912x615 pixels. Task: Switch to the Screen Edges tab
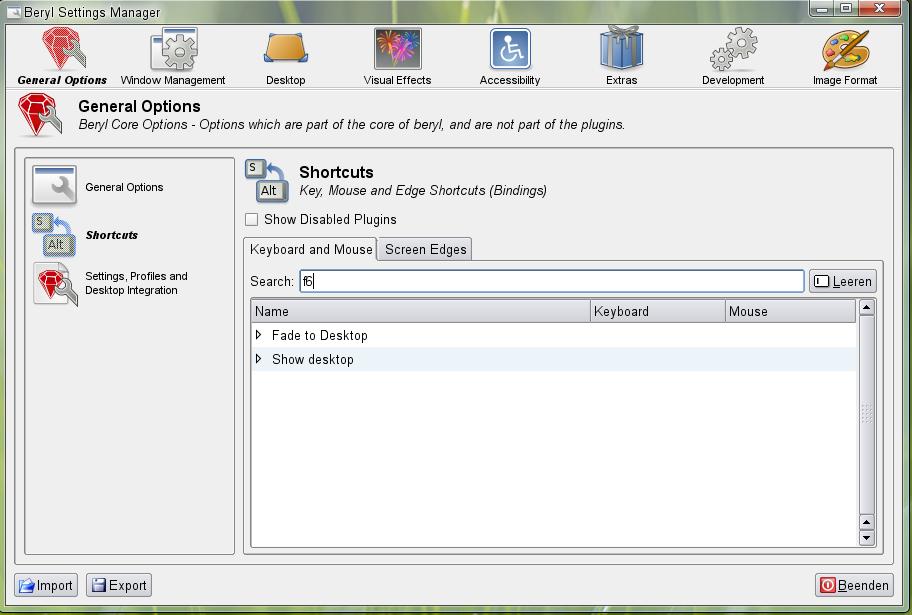tap(425, 250)
